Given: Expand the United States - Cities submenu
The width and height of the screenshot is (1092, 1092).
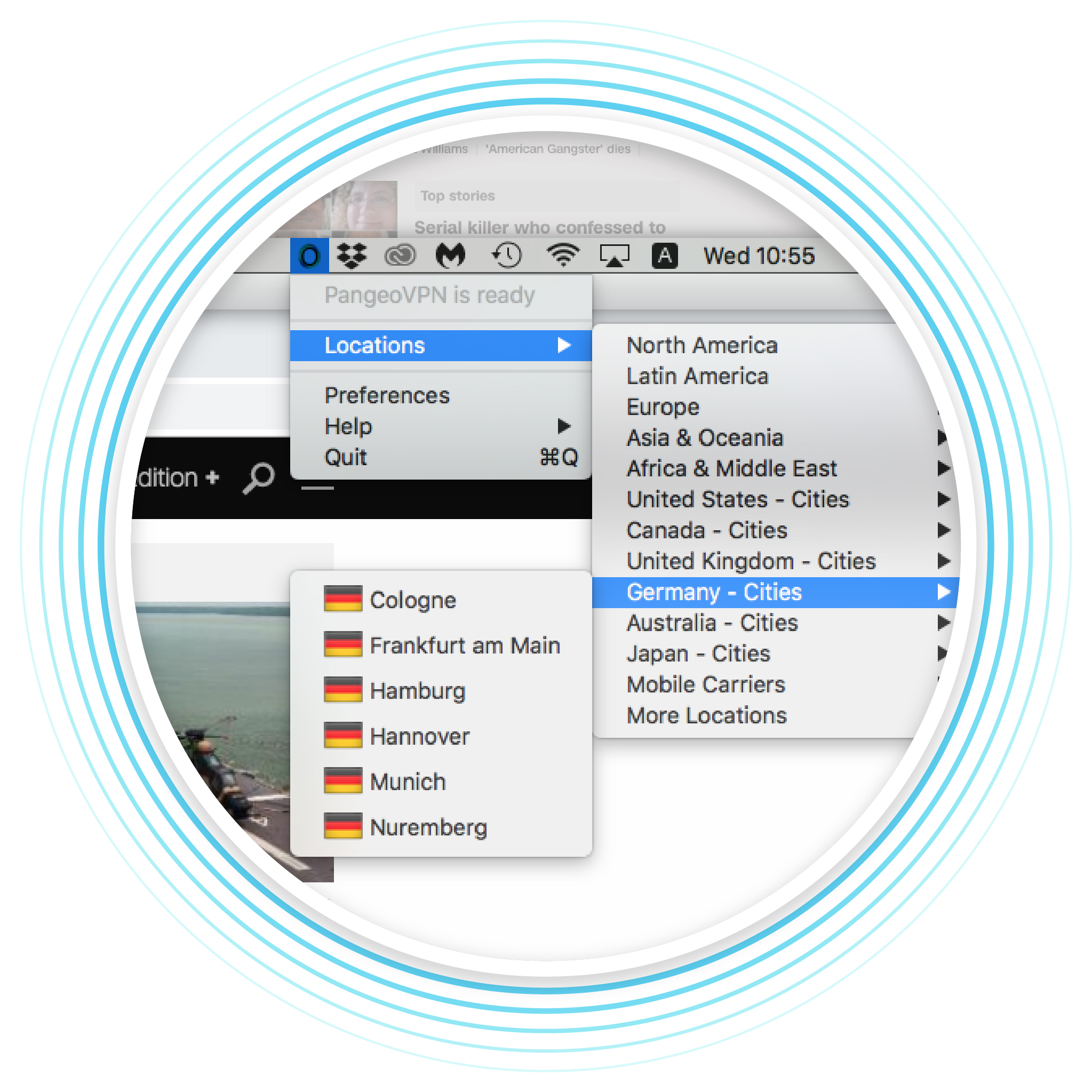Looking at the screenshot, I should point(738,500).
